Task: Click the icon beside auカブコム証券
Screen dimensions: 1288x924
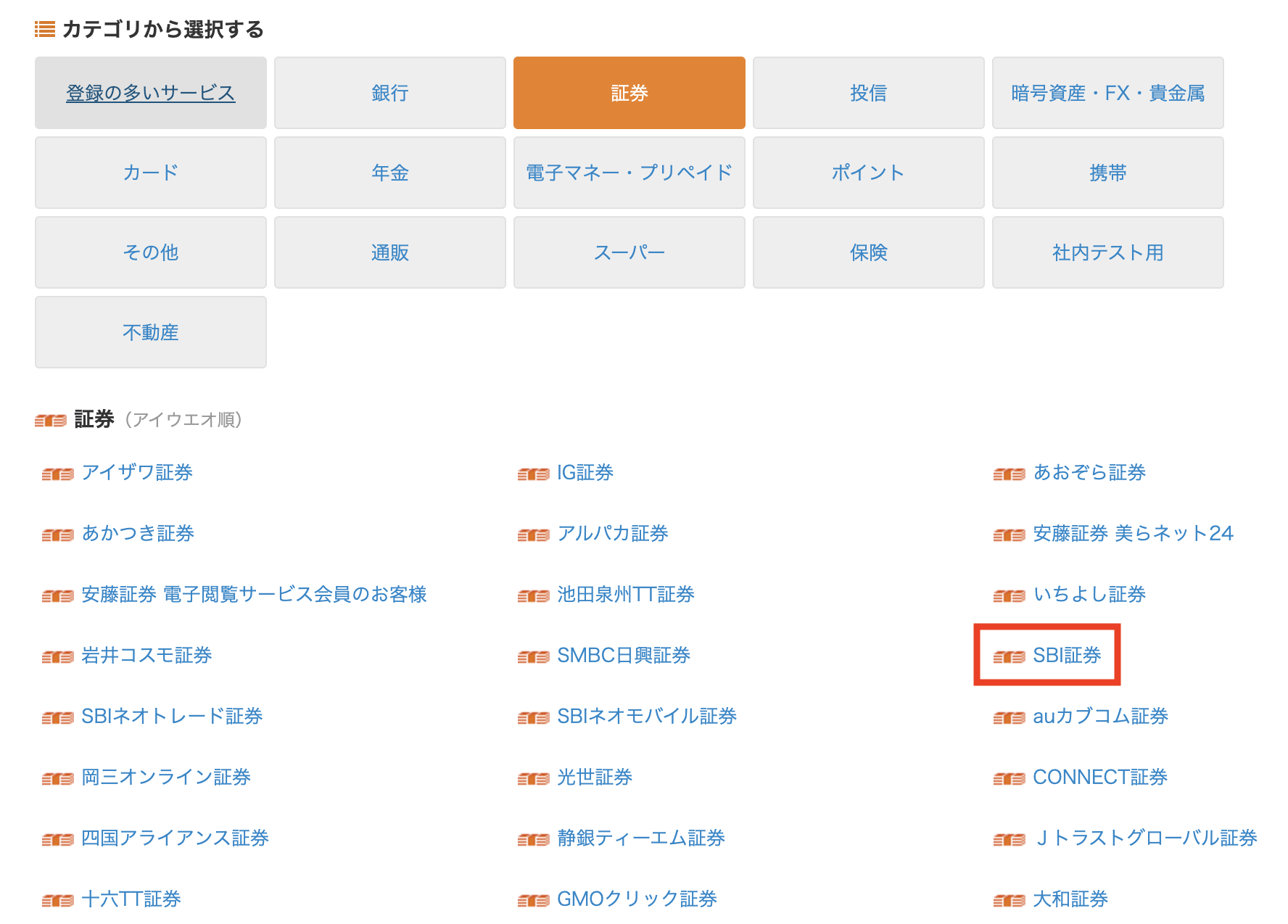Action: point(1010,718)
